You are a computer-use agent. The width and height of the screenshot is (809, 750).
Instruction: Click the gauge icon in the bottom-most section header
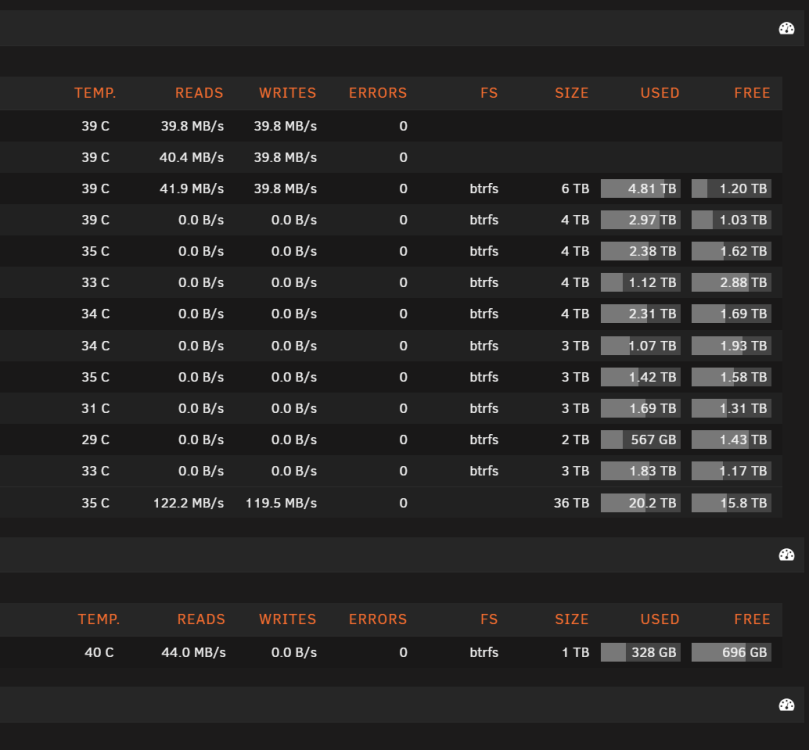tap(786, 705)
